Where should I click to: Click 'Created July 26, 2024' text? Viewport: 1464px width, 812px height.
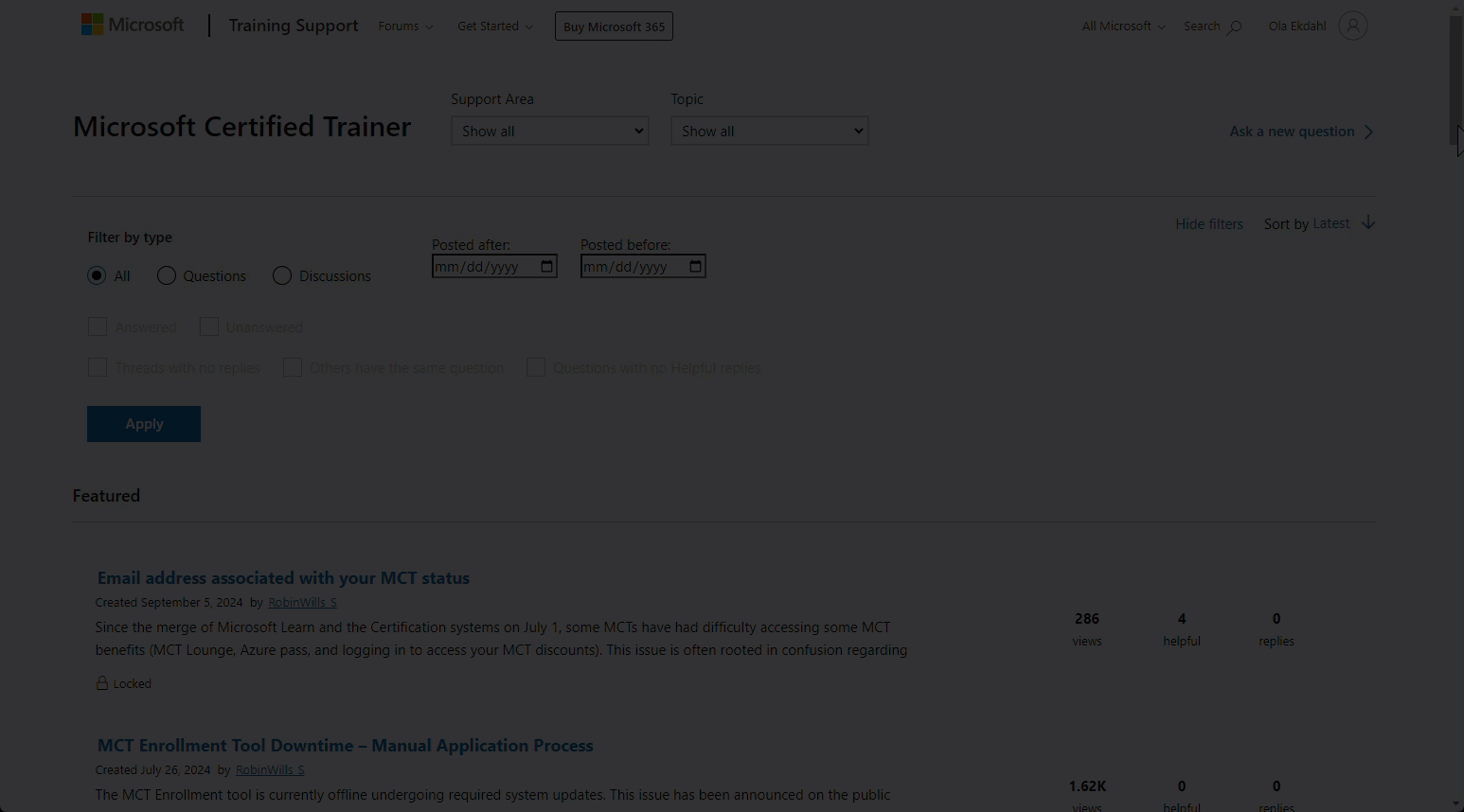click(x=152, y=769)
